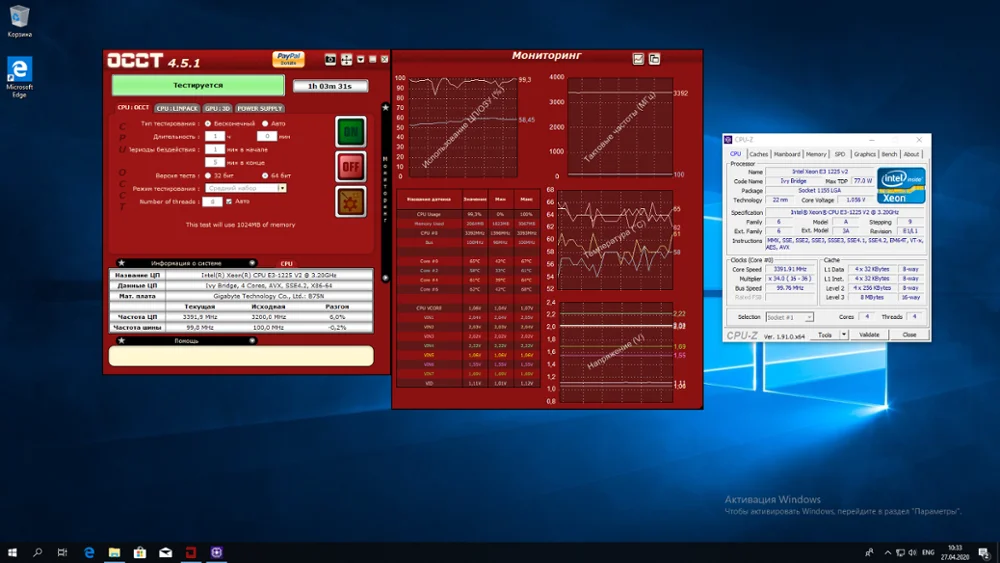Screen dimensions: 1000x563
Task: Open the Mainboard tab in CPU-Z
Action: pyautogui.click(x=786, y=154)
